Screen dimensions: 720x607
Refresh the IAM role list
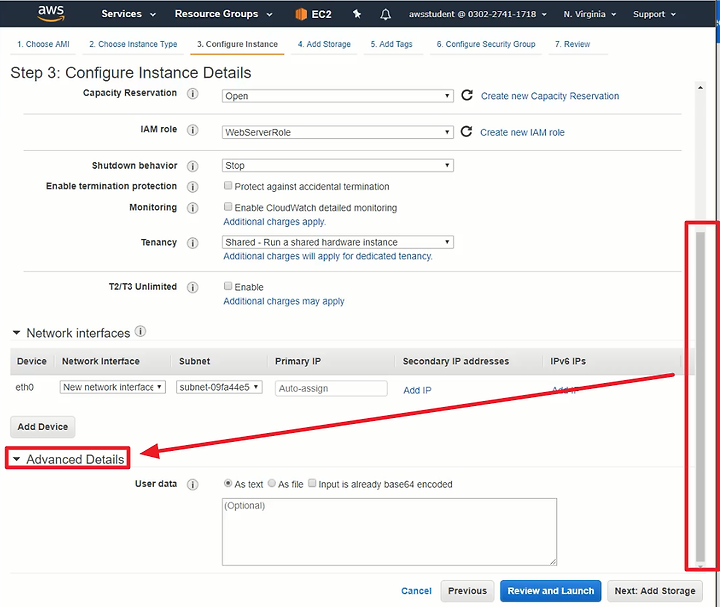pyautogui.click(x=466, y=131)
